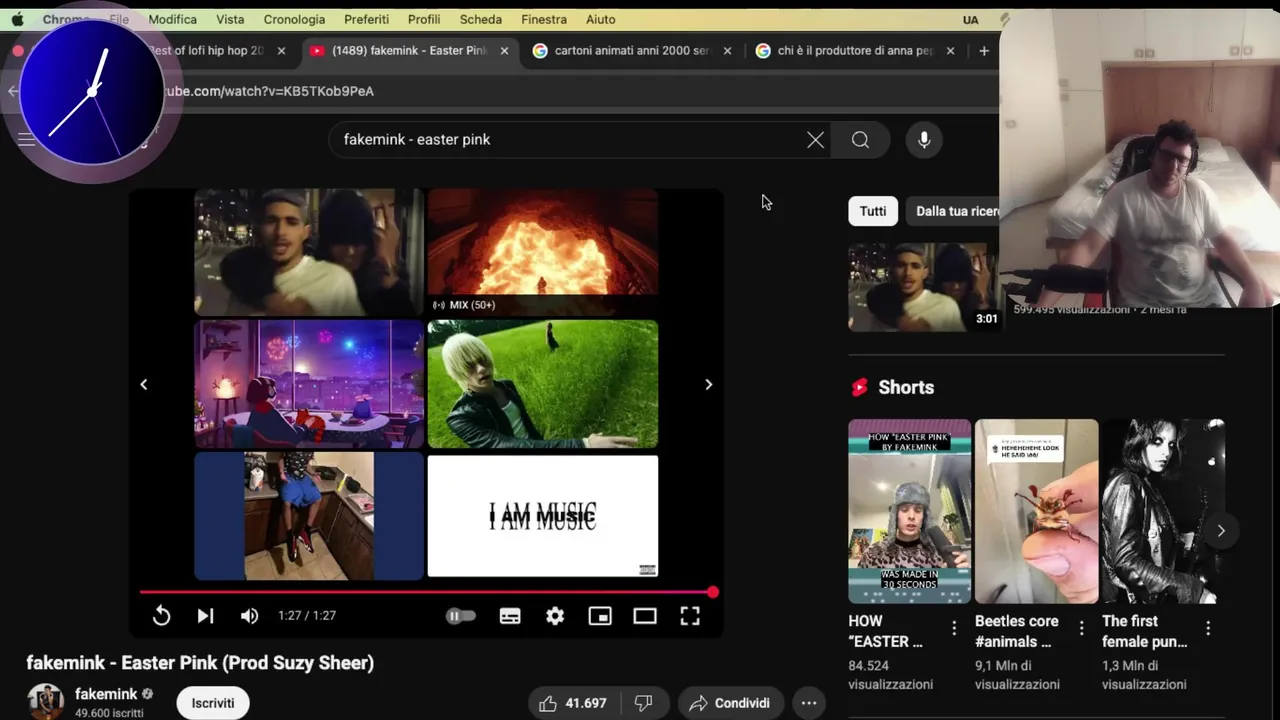Show next suggested videos arrow
Screen dimensions: 1280x720
708,384
